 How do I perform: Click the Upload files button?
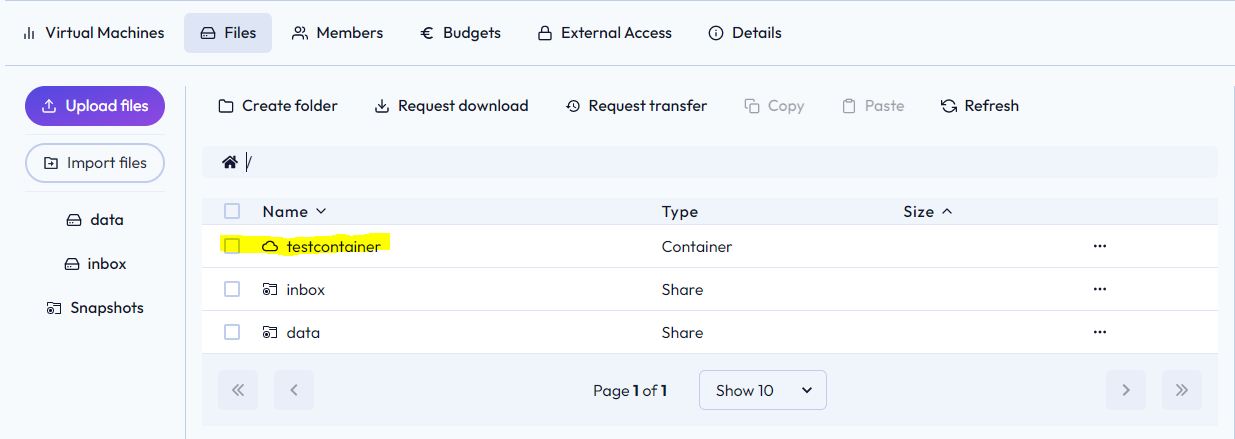coord(95,106)
